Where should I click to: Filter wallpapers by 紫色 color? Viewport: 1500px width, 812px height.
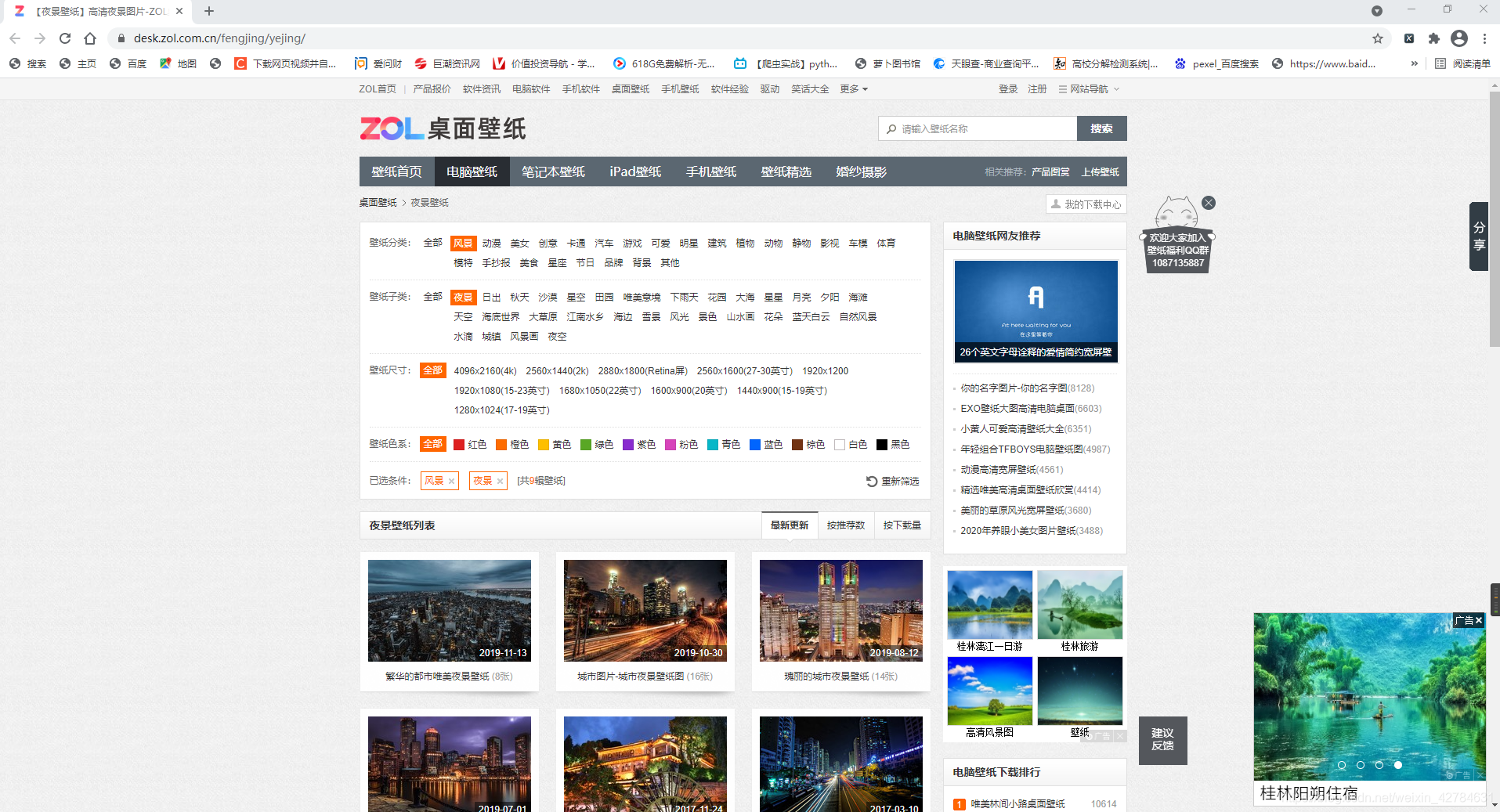tap(639, 445)
